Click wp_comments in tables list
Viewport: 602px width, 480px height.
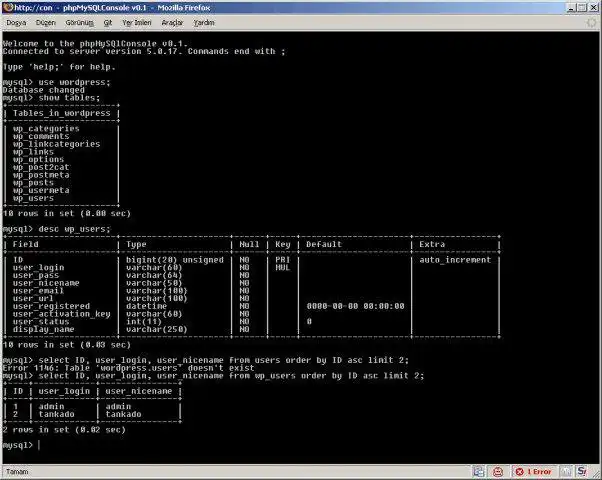[41, 136]
